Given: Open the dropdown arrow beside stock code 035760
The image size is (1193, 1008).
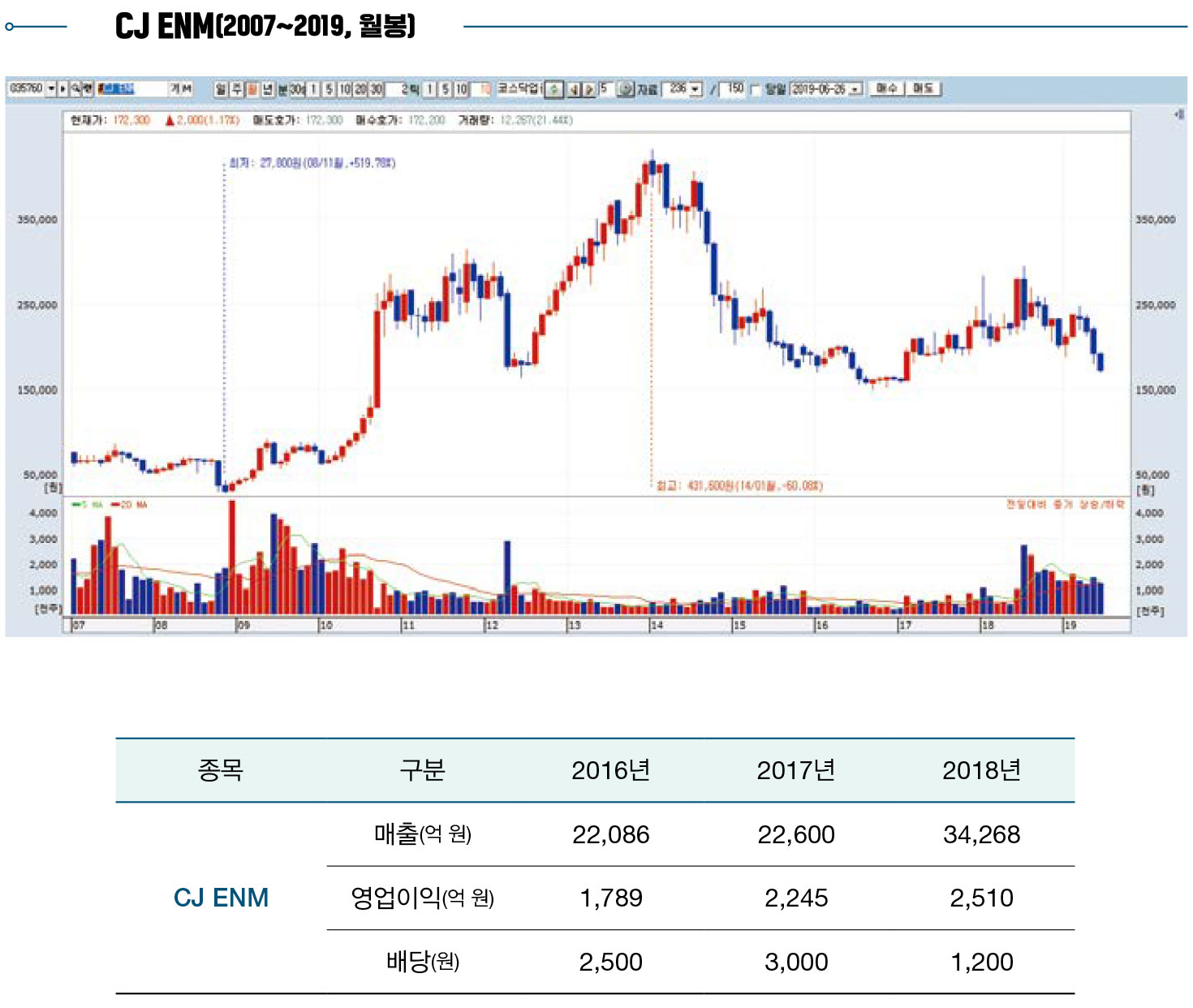Looking at the screenshot, I should (51, 88).
